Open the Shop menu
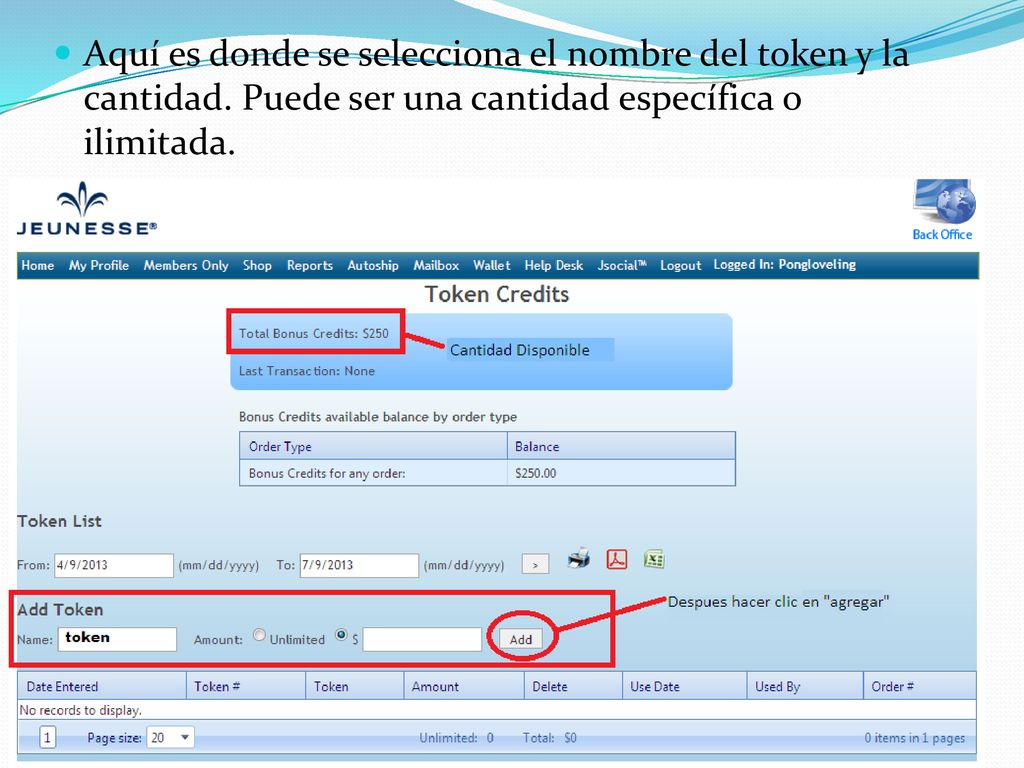1024x768 pixels. pyautogui.click(x=257, y=266)
